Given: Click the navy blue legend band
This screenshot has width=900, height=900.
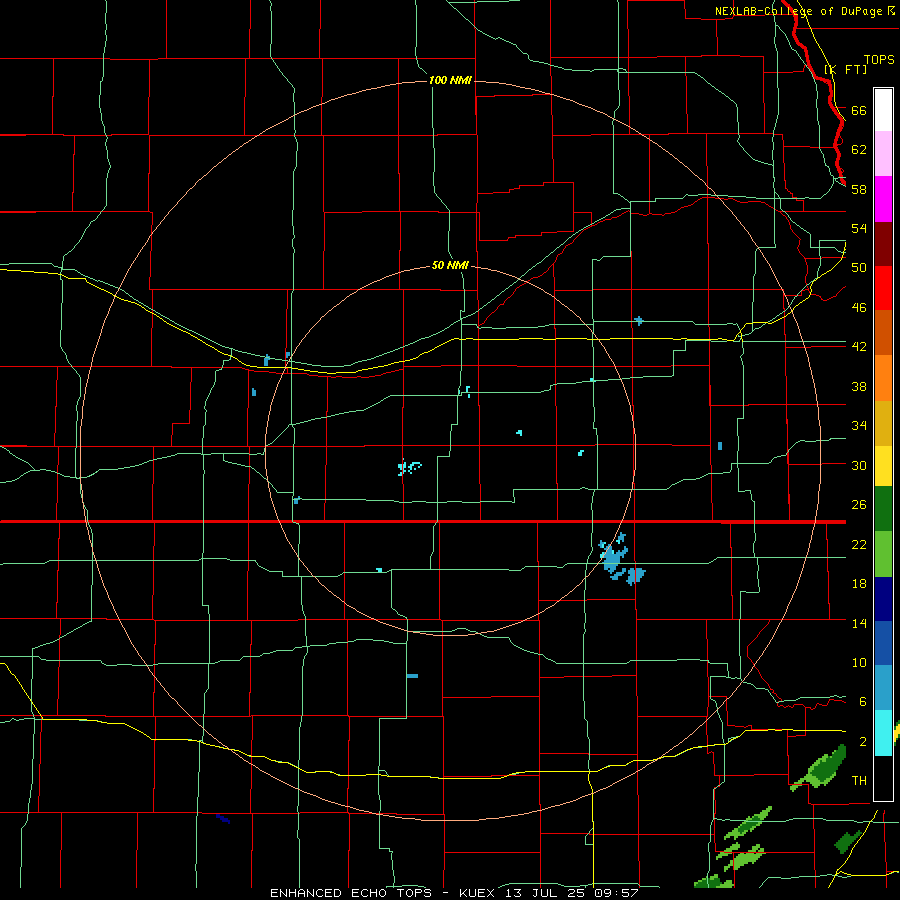Looking at the screenshot, I should [883, 599].
